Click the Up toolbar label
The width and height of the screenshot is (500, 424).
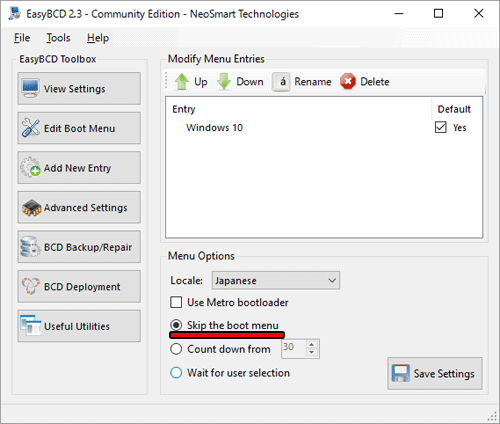tap(201, 82)
